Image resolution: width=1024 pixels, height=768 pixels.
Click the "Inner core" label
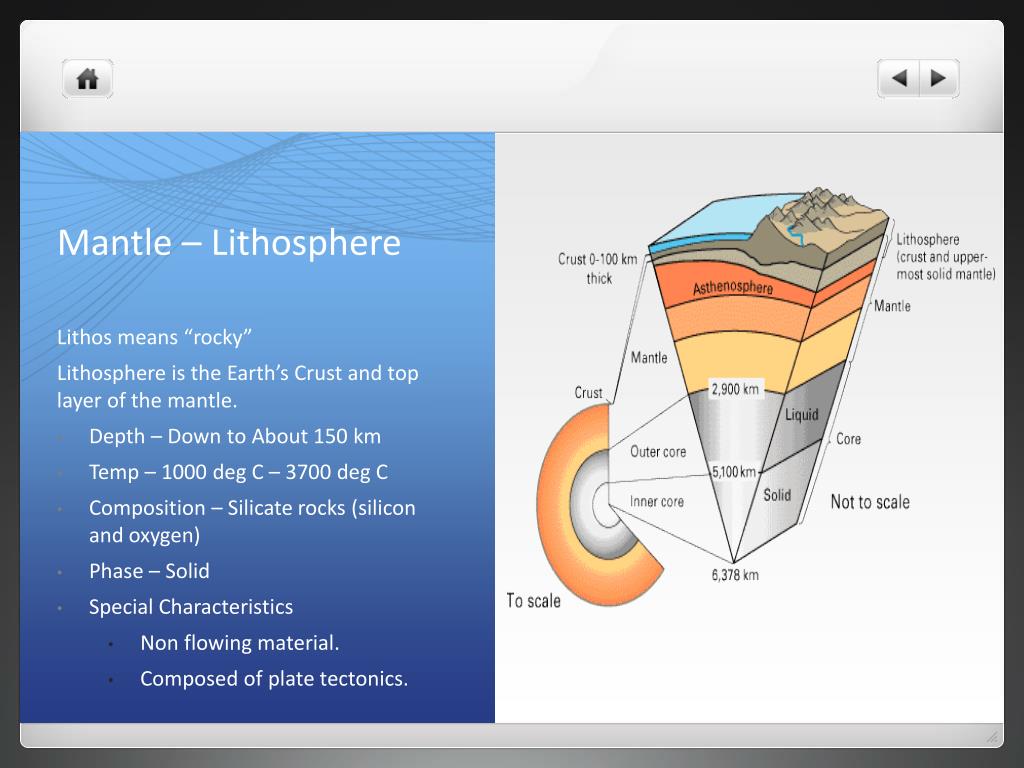point(656,501)
